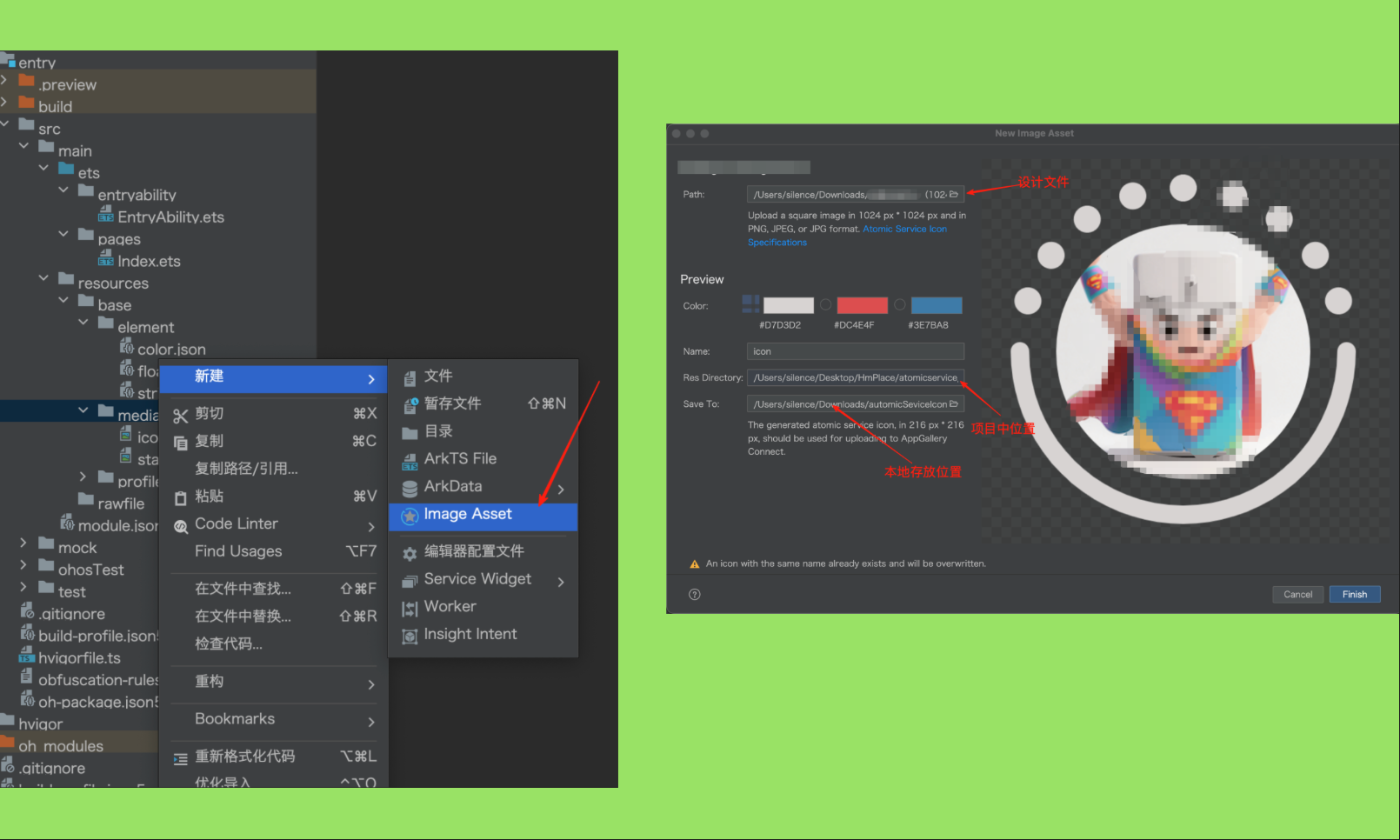This screenshot has width=1400, height=840.
Task: Expand the .preview folder chevron
Action: tap(4, 80)
